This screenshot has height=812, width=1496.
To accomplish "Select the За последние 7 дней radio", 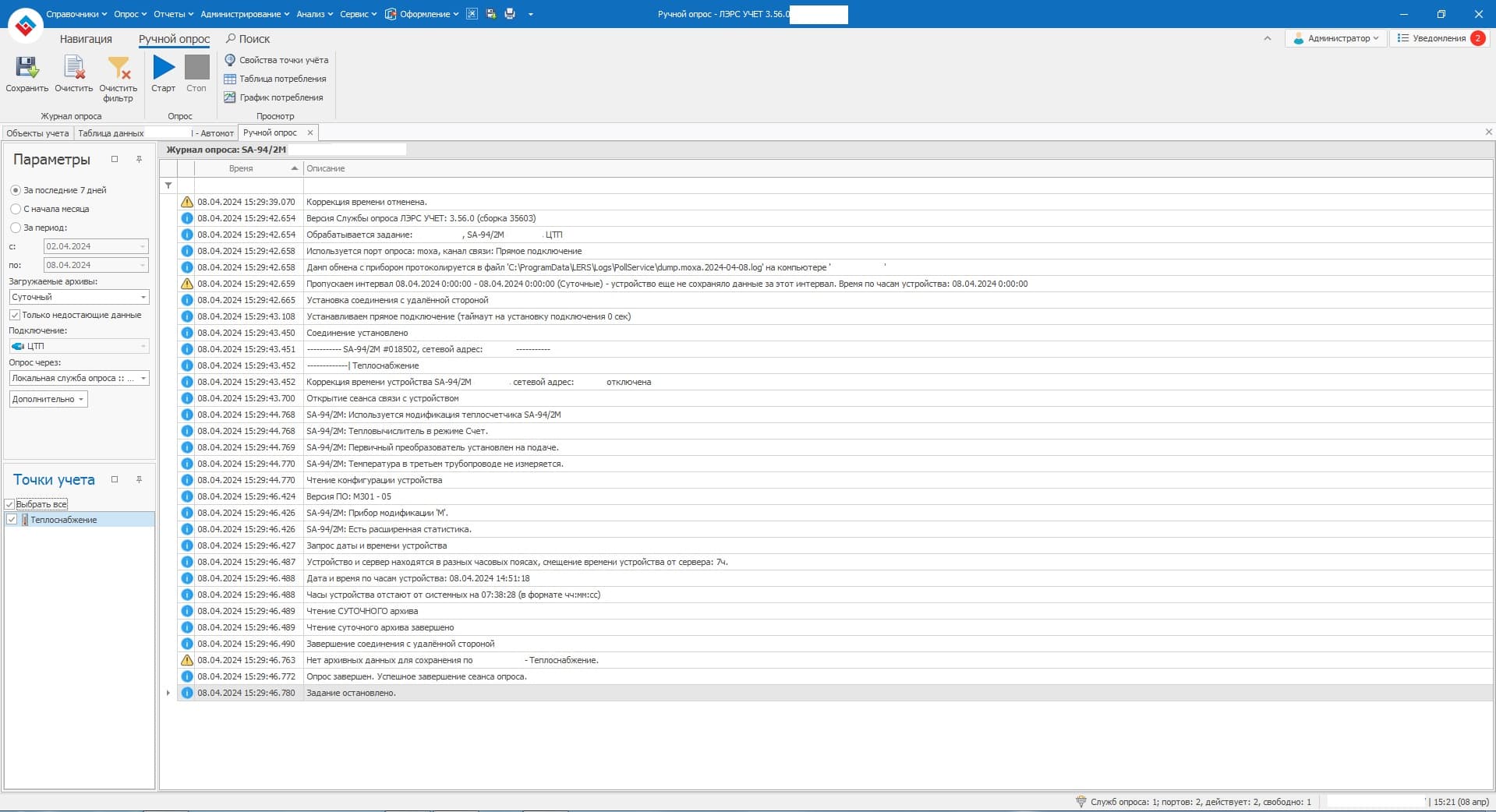I will (x=16, y=190).
